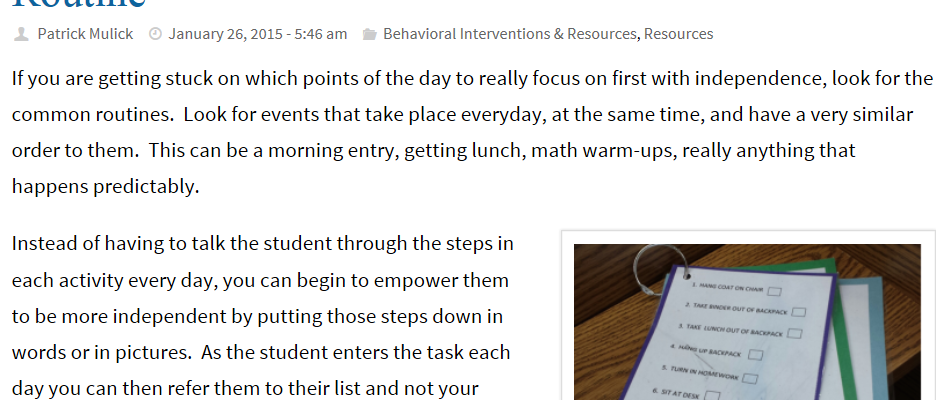The width and height of the screenshot is (939, 400).
Task: Tick the Take Lunch Out of Backpack checkbox
Action: pyautogui.click(x=795, y=334)
